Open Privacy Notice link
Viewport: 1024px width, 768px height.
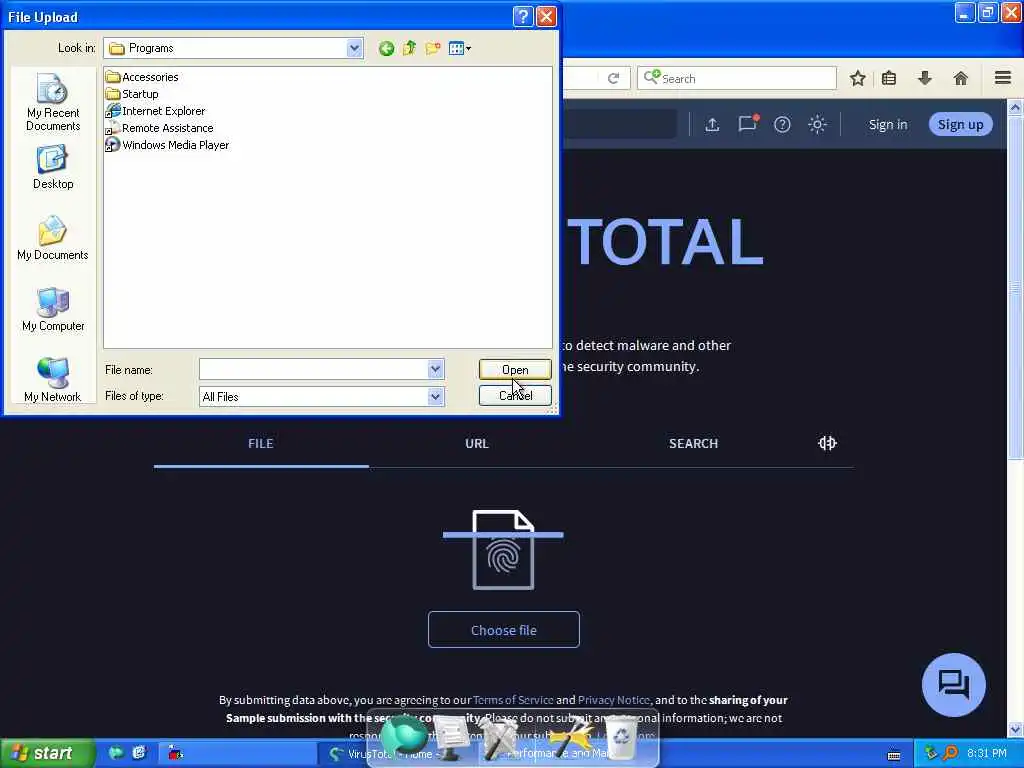pyautogui.click(x=614, y=700)
